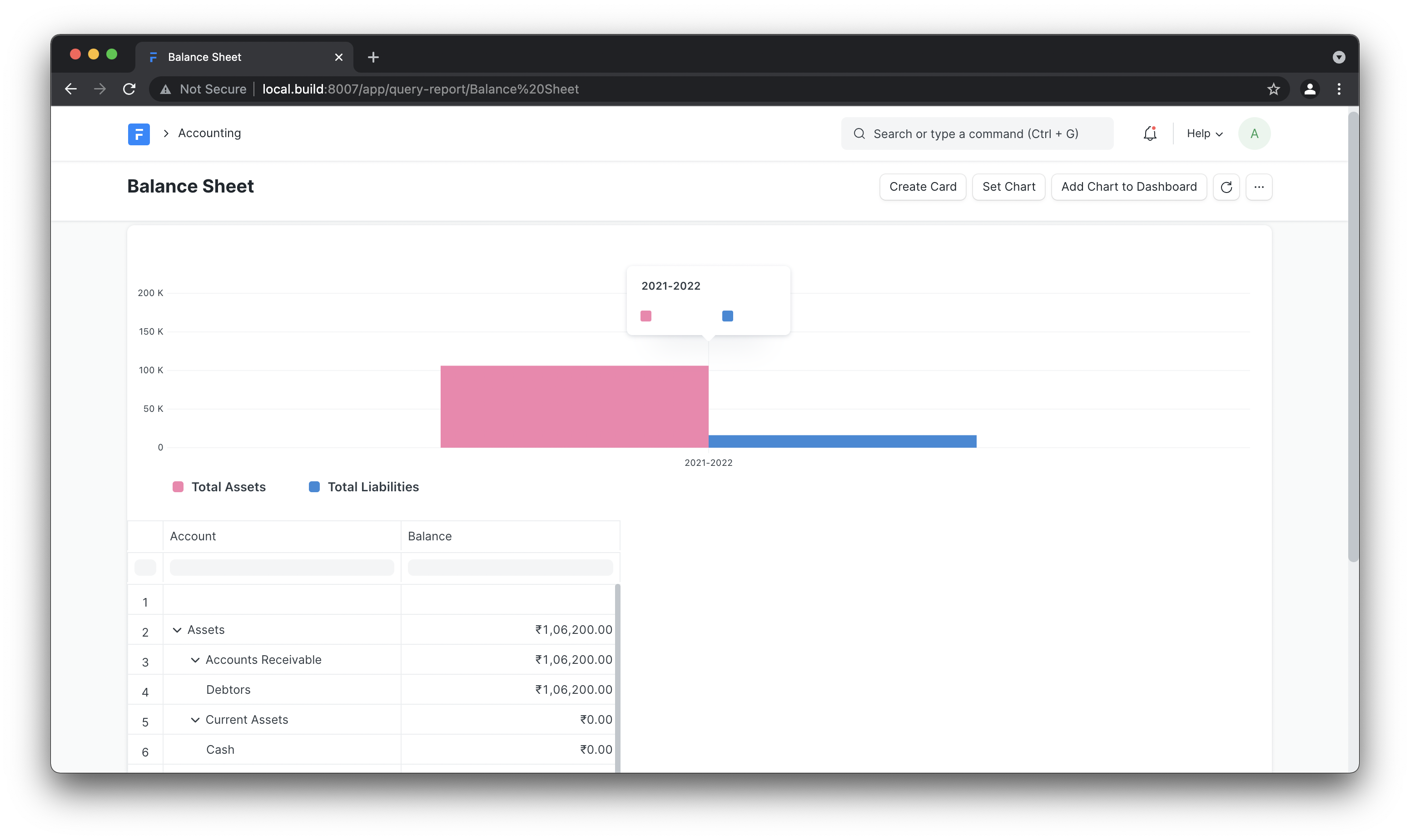
Task: Open the three-dot menu button
Action: [1259, 188]
